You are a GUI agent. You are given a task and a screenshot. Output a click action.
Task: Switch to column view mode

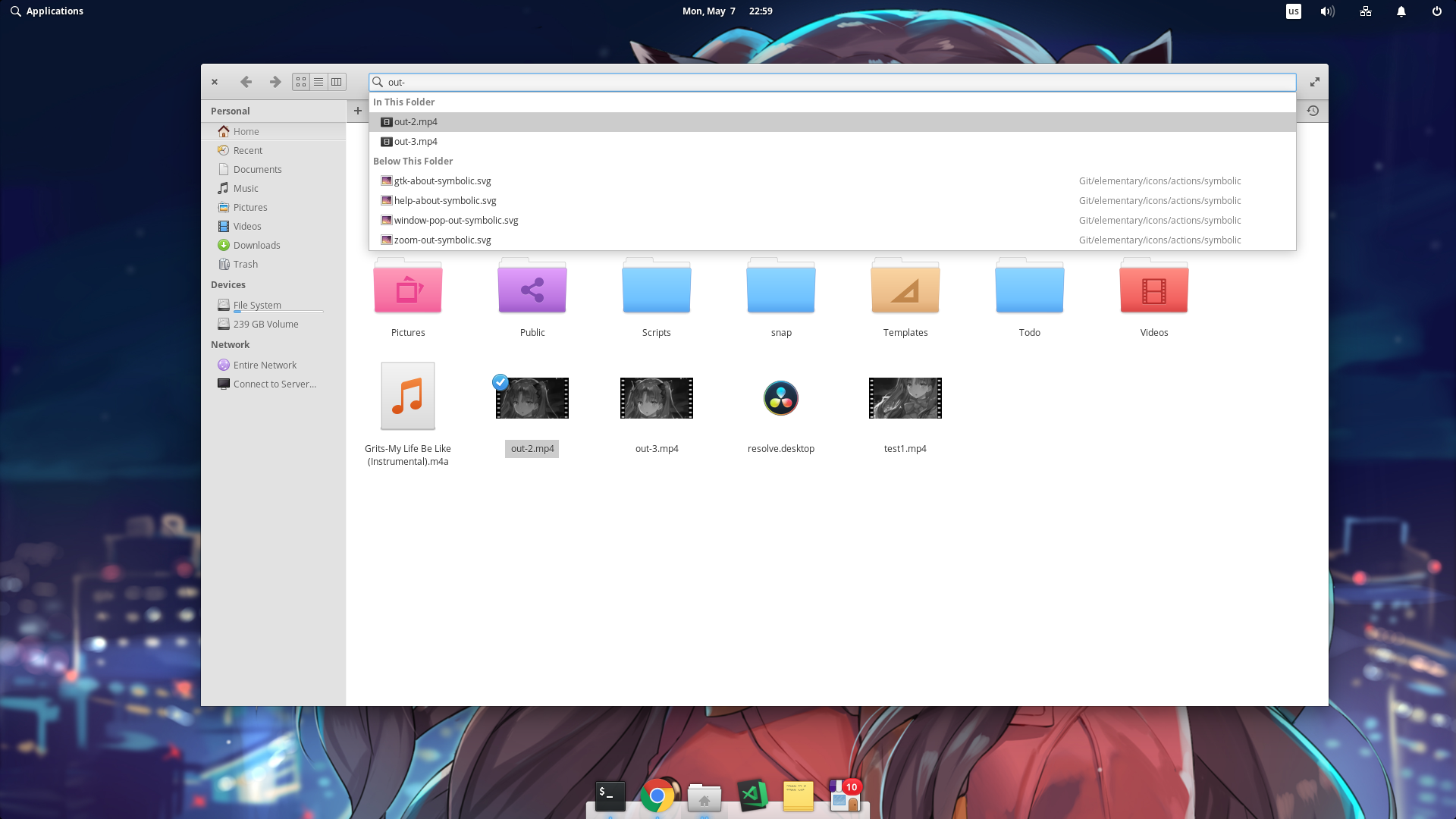(337, 82)
